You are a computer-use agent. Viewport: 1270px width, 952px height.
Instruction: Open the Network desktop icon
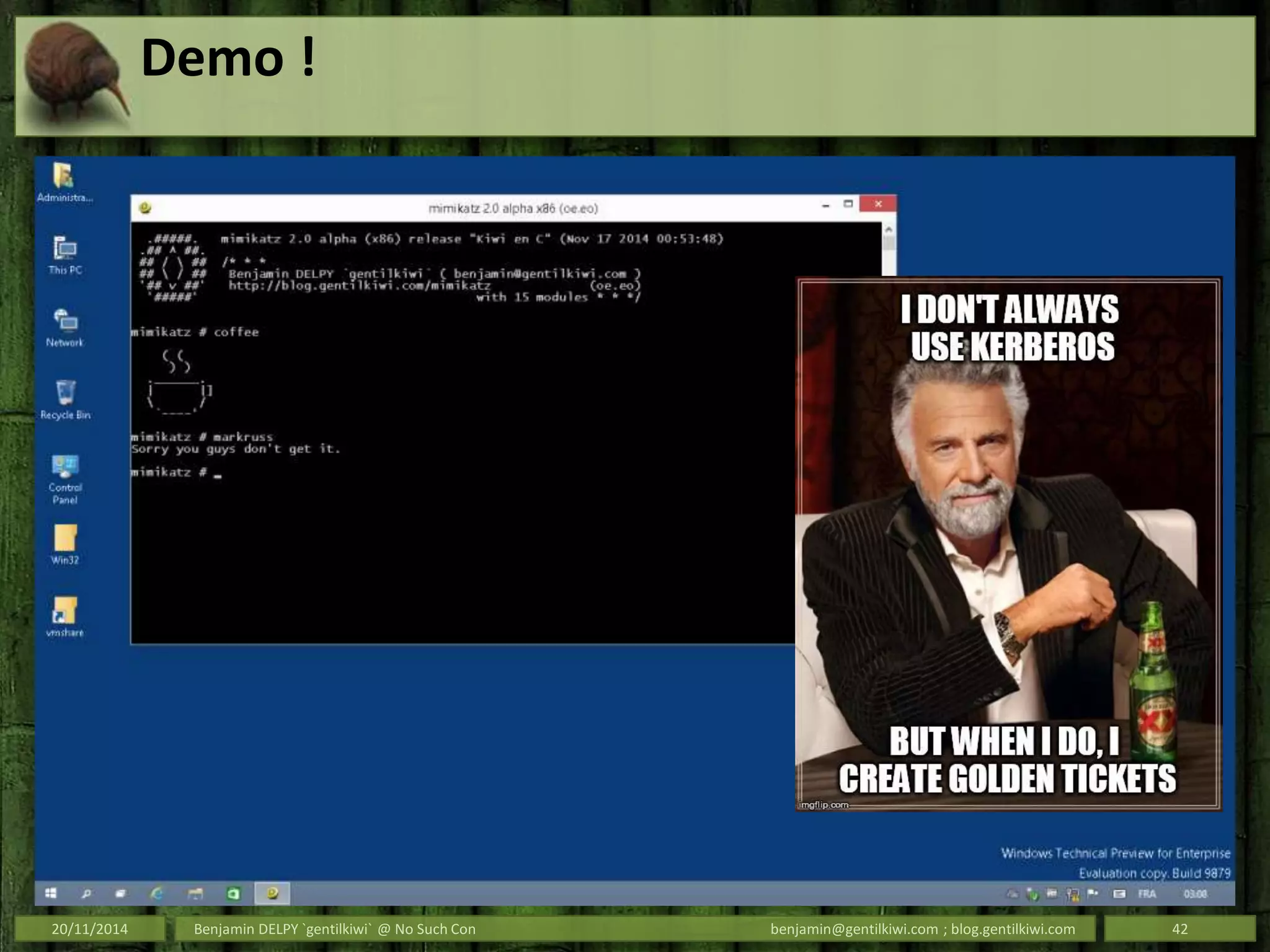64,328
